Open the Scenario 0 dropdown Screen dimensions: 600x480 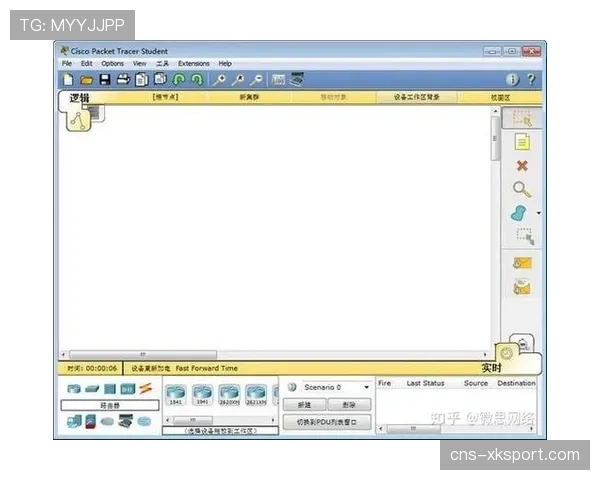pos(337,387)
